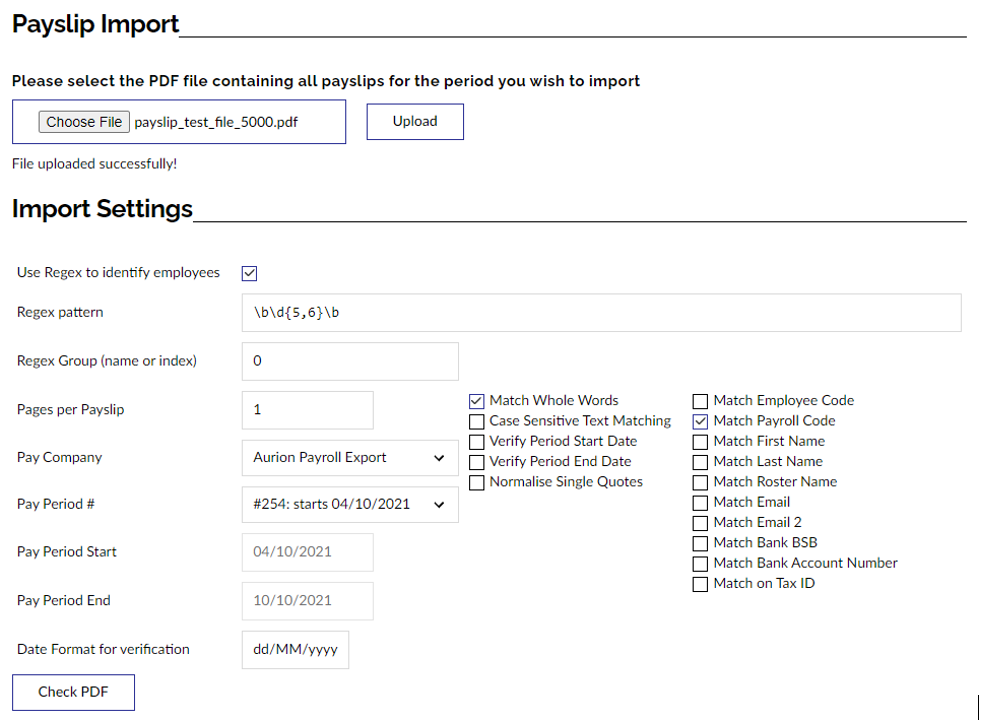Toggle off Match Whole Words
This screenshot has height=722, width=985.
point(477,400)
